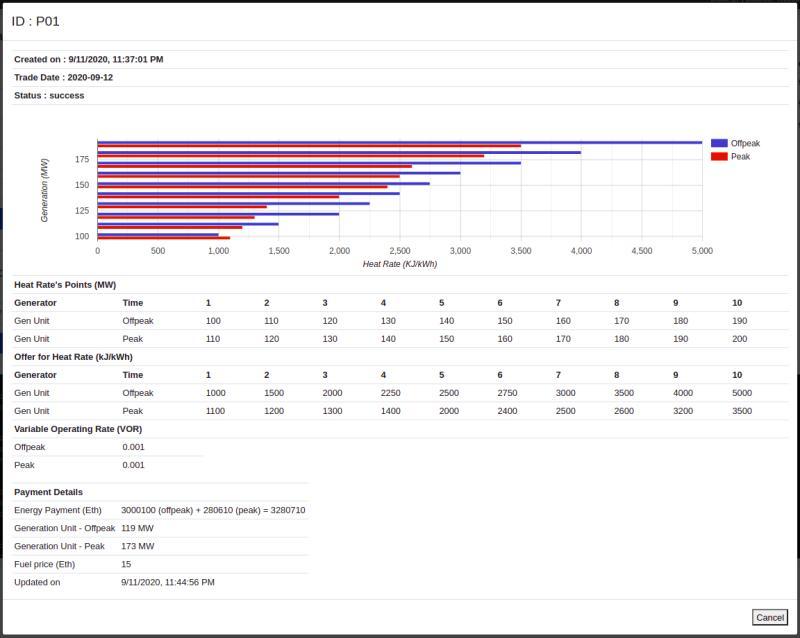This screenshot has height=638, width=800.
Task: Click Offpeak heat rate offer '2250'
Action: tap(390, 393)
